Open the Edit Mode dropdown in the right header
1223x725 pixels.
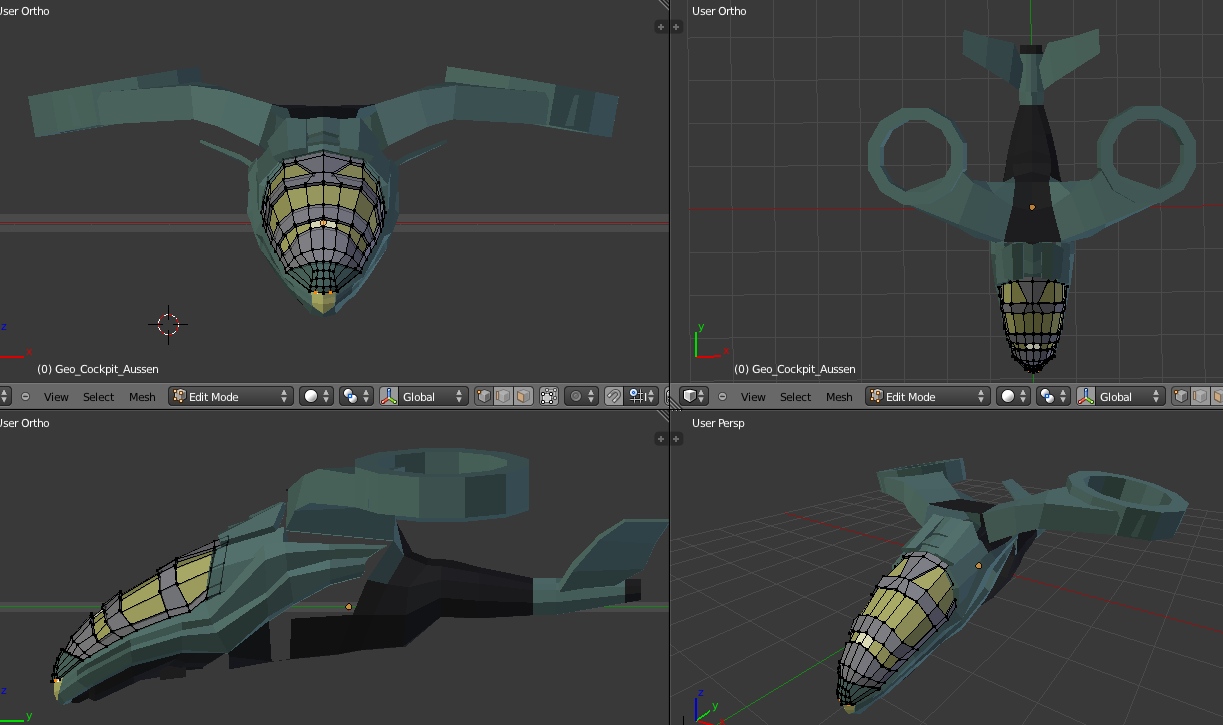coord(927,397)
